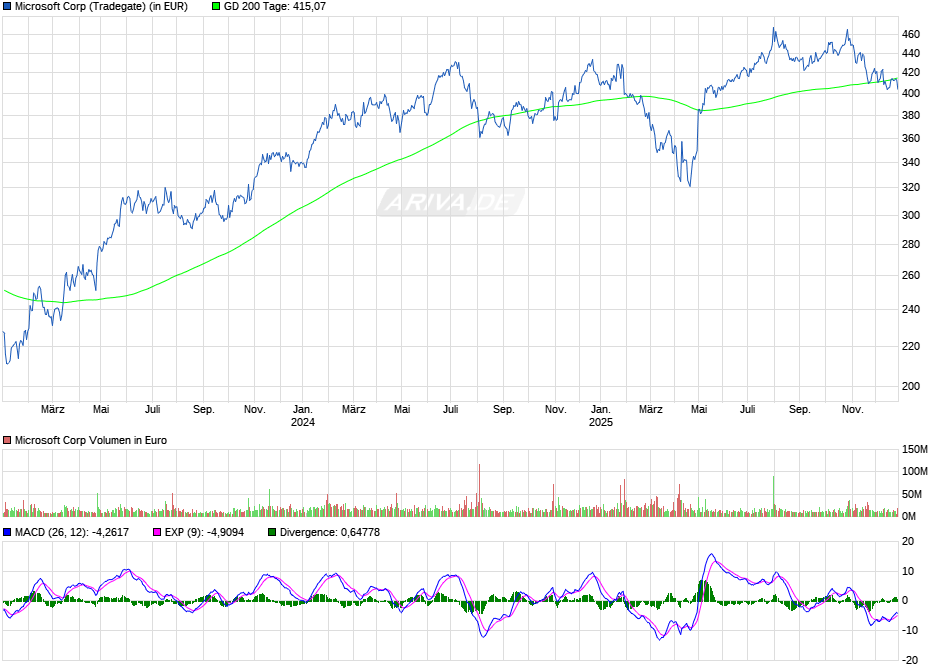Click the 340 price axis label

911,162
